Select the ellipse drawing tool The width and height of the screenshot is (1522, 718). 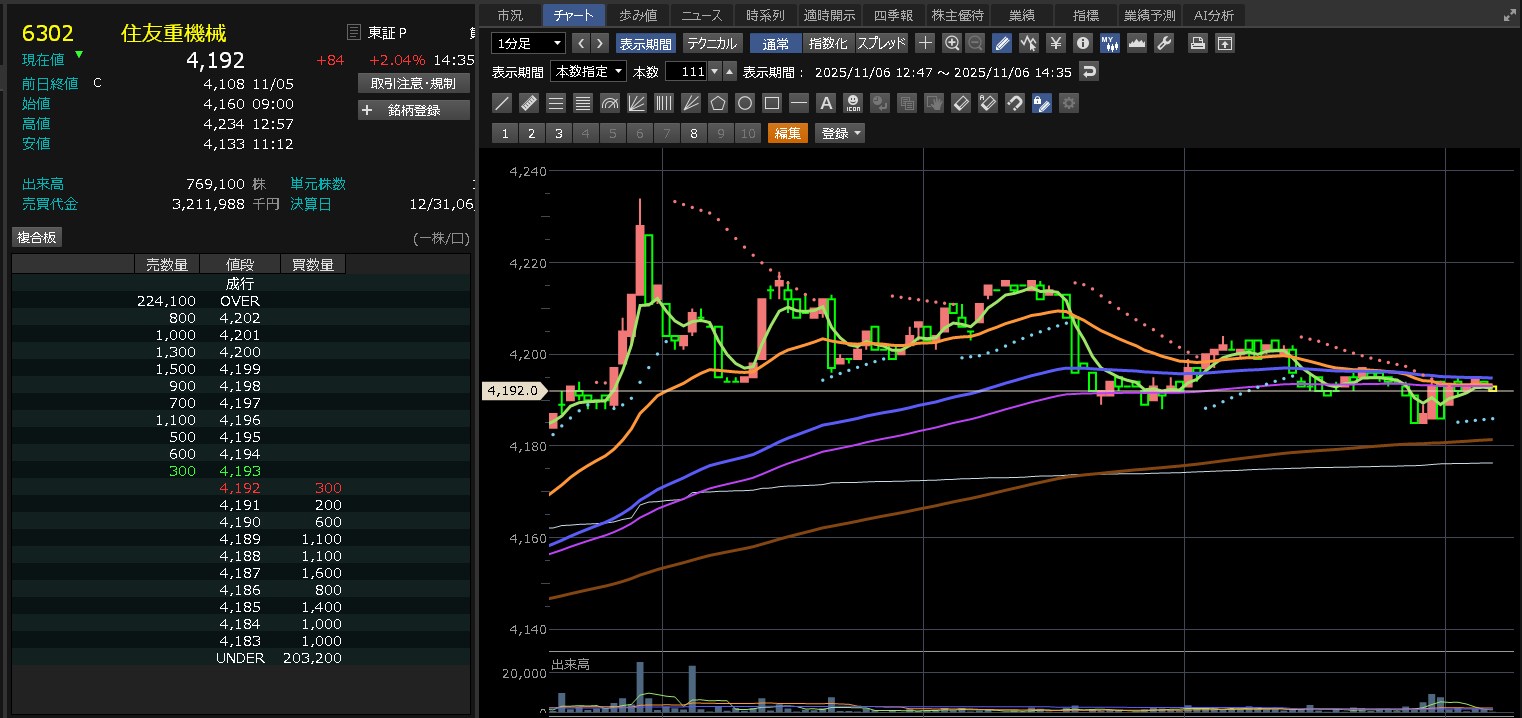point(745,103)
